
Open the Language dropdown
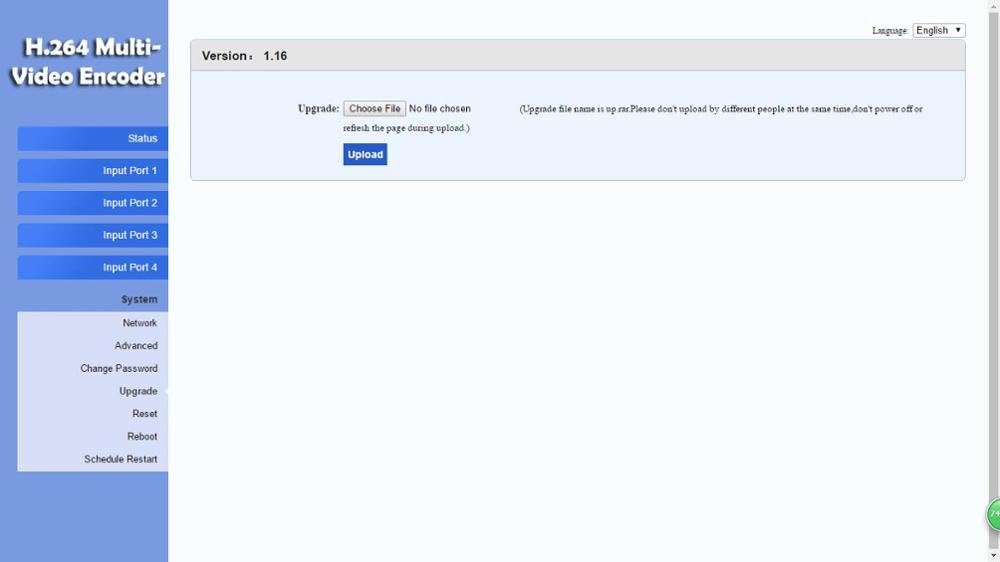click(x=939, y=30)
